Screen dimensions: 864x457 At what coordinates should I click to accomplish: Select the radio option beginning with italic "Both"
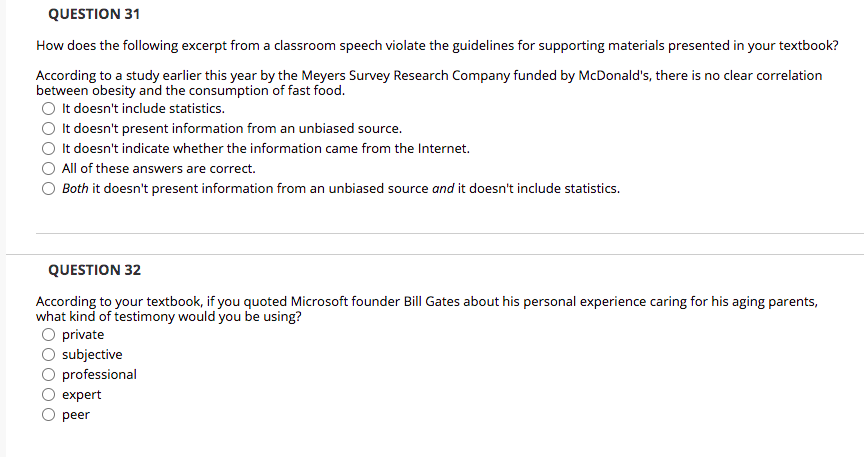(x=48, y=188)
